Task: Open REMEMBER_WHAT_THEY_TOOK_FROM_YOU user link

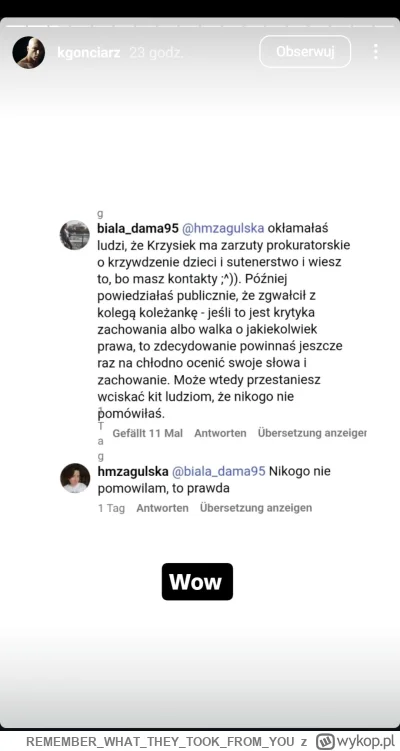Action: (x=160, y=742)
